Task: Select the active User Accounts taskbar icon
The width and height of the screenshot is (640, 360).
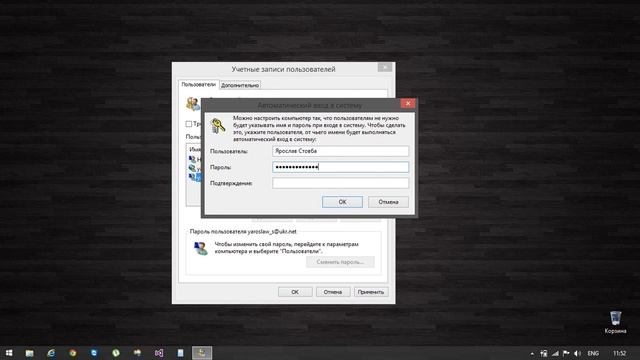Action: (x=202, y=353)
